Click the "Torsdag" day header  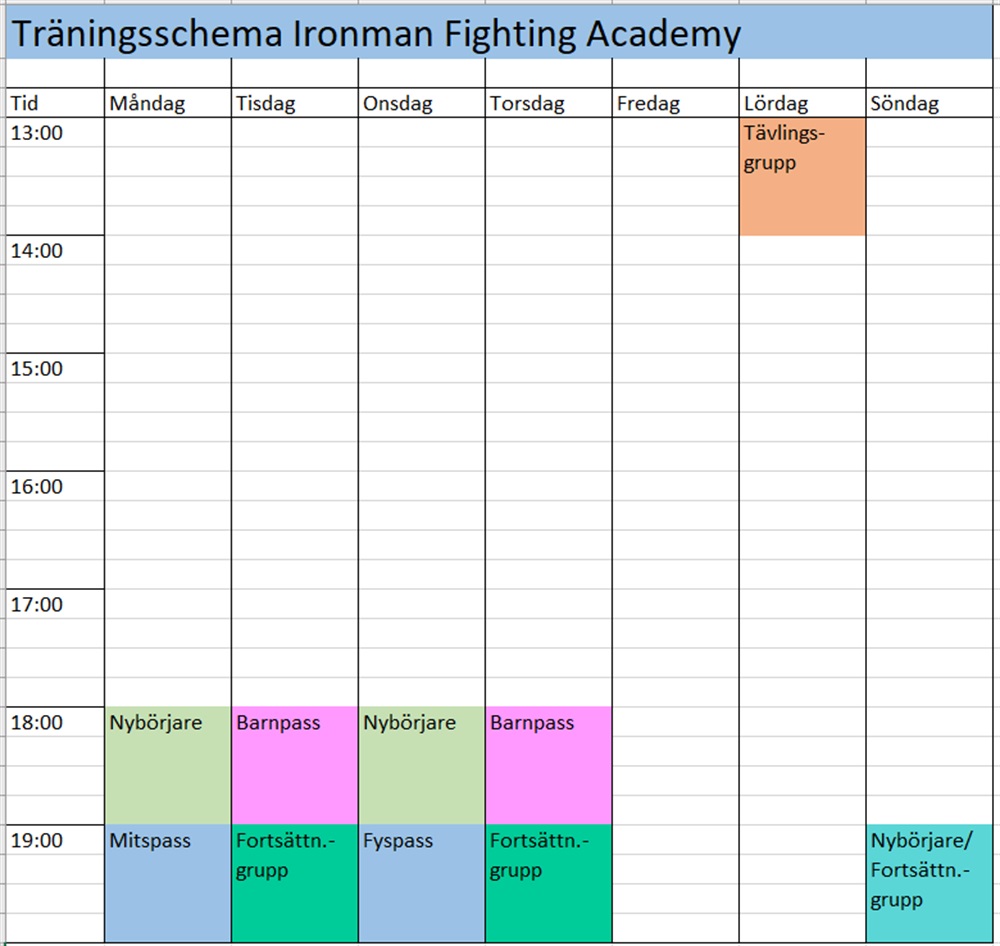(548, 103)
